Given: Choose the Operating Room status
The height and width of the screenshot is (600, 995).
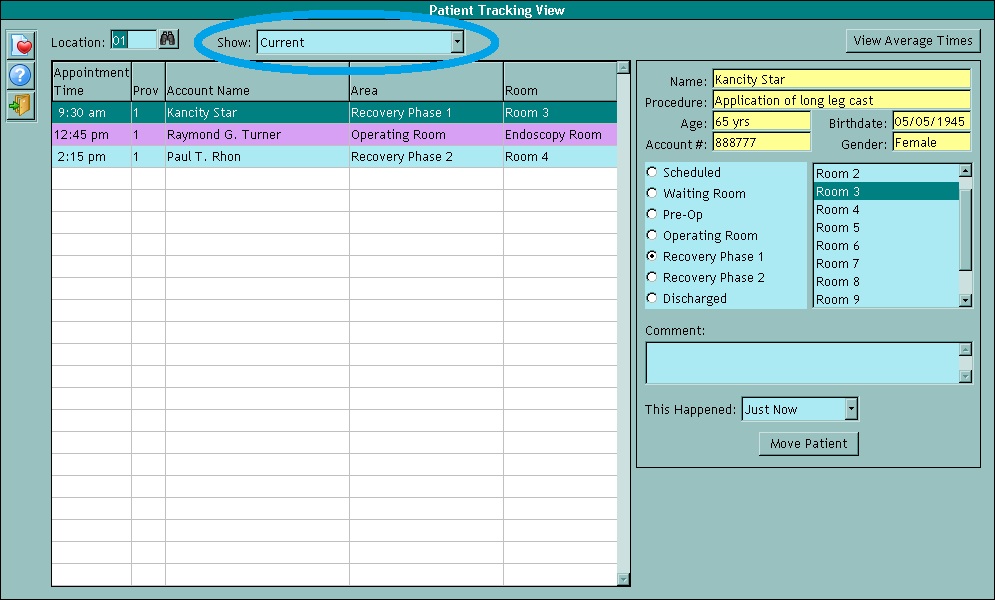Looking at the screenshot, I should pyautogui.click(x=652, y=235).
